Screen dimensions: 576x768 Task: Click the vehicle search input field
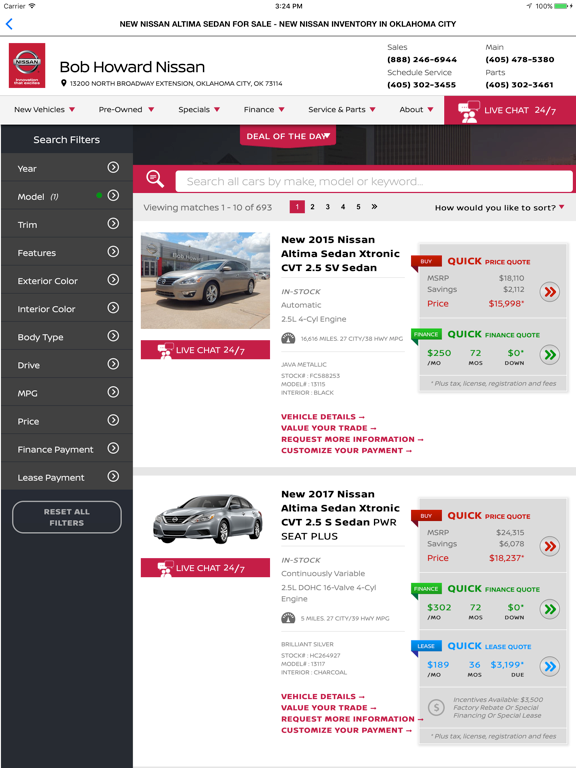(x=374, y=181)
